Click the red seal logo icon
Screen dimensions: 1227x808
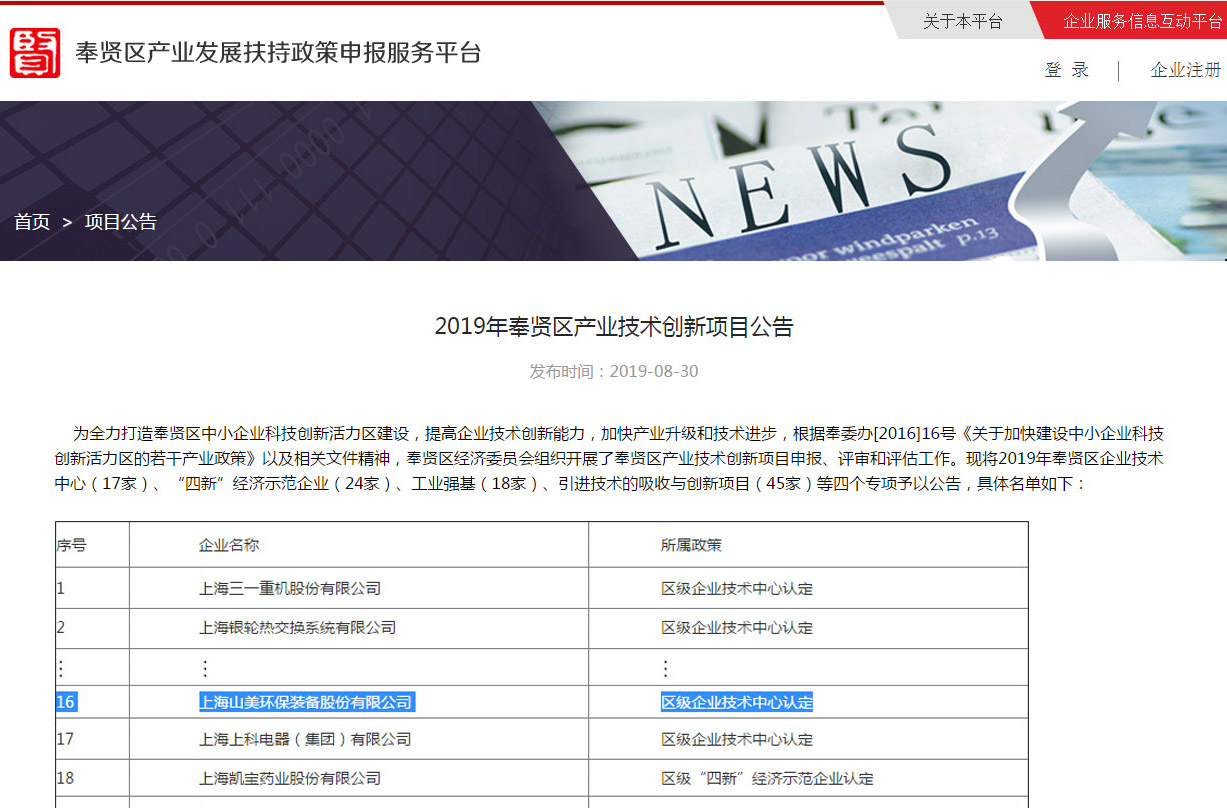coord(37,52)
